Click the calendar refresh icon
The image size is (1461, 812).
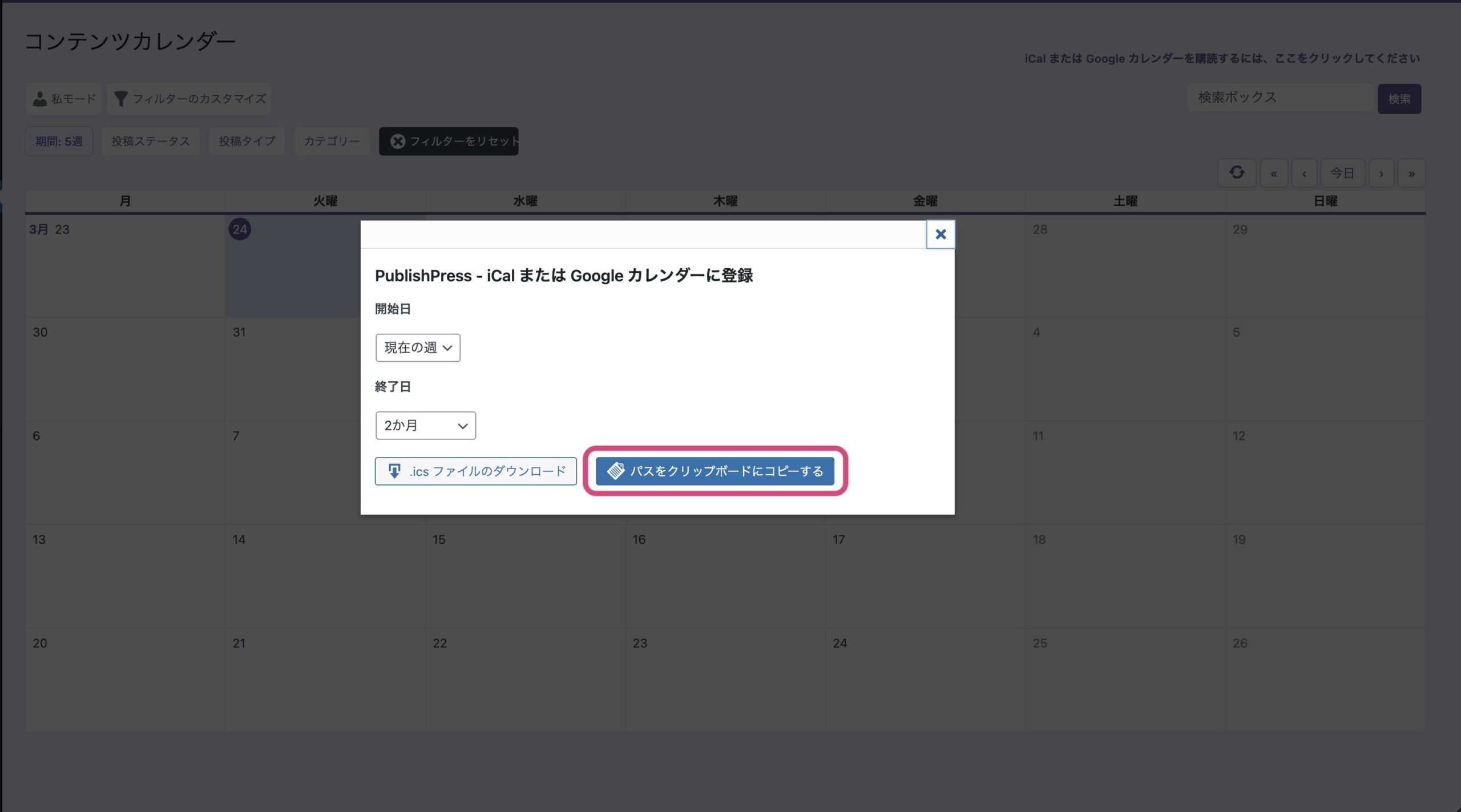click(x=1236, y=172)
